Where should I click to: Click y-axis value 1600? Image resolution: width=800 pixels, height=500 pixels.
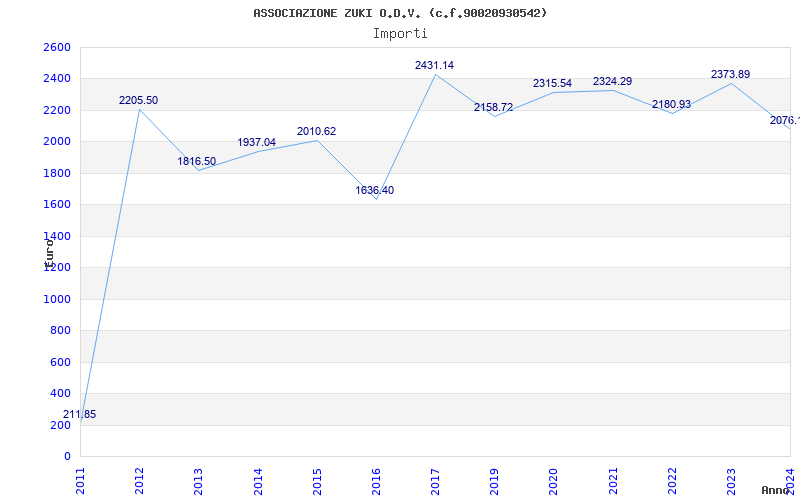coord(57,205)
